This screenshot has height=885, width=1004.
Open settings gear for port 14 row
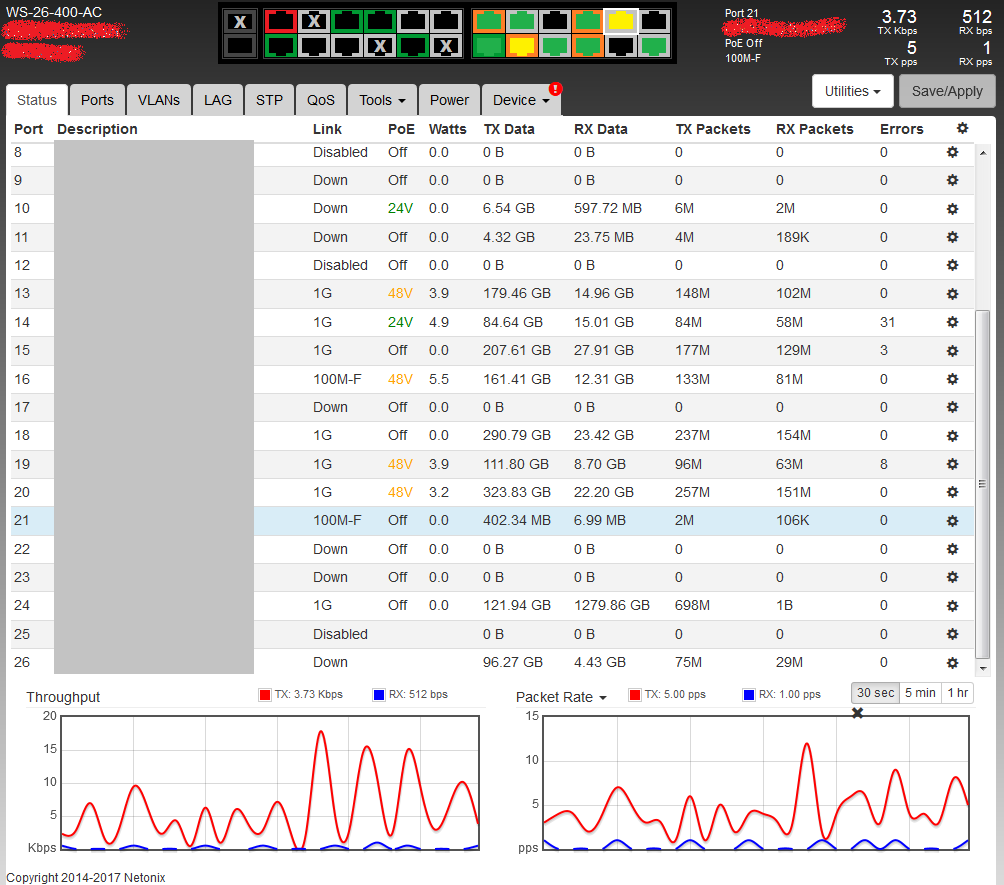(x=952, y=322)
